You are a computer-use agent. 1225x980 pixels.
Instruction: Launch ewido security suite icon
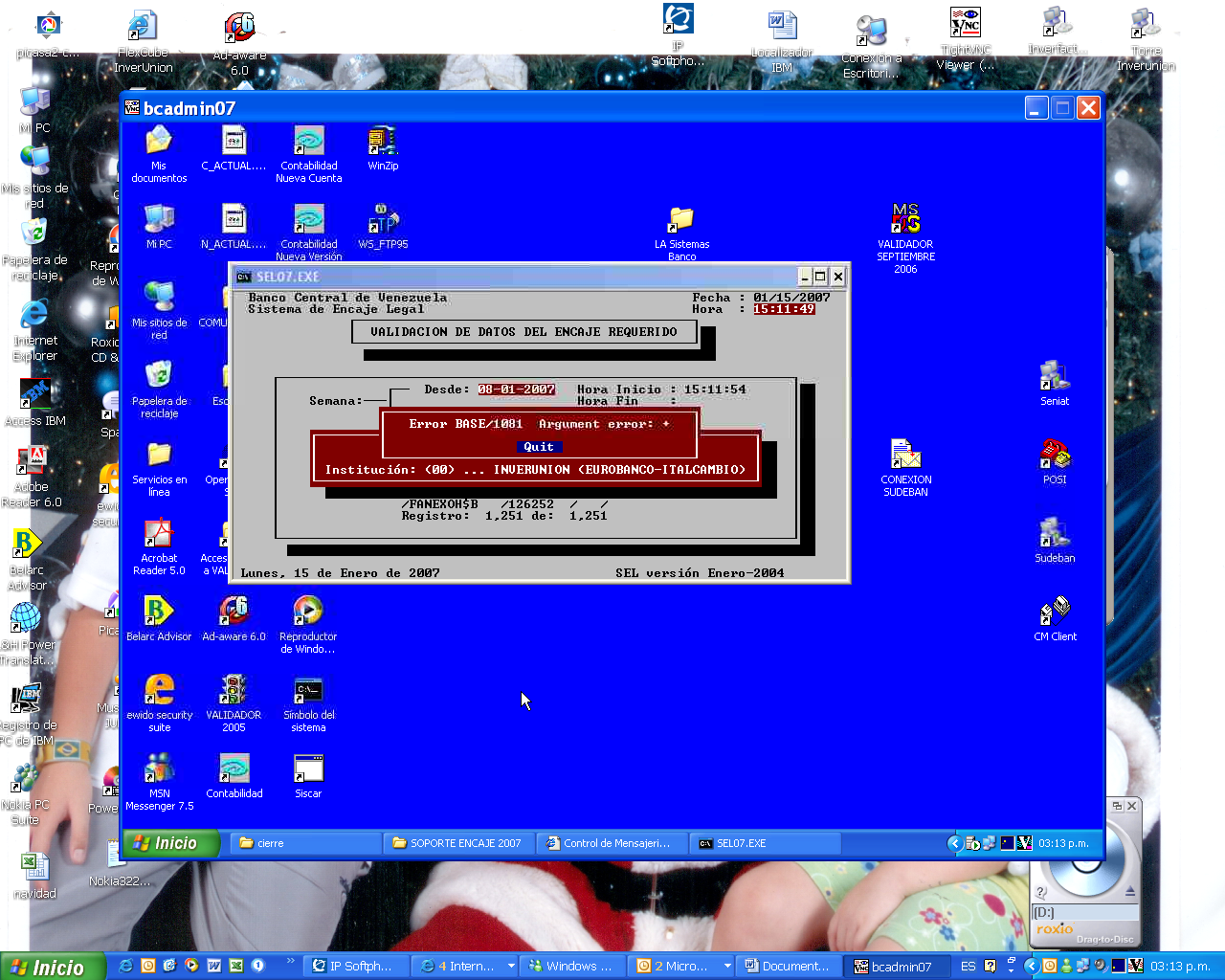(159, 702)
